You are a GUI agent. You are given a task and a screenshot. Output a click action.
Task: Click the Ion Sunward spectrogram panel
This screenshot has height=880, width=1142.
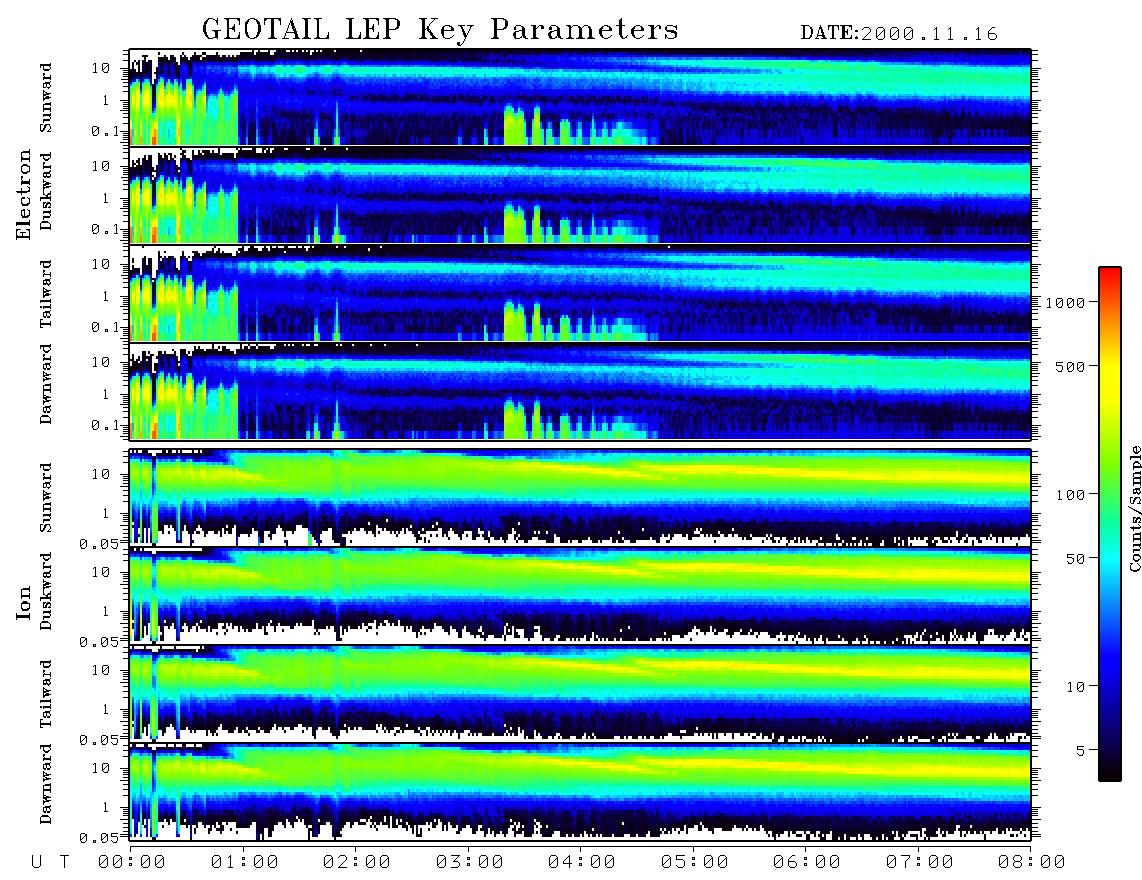580,498
